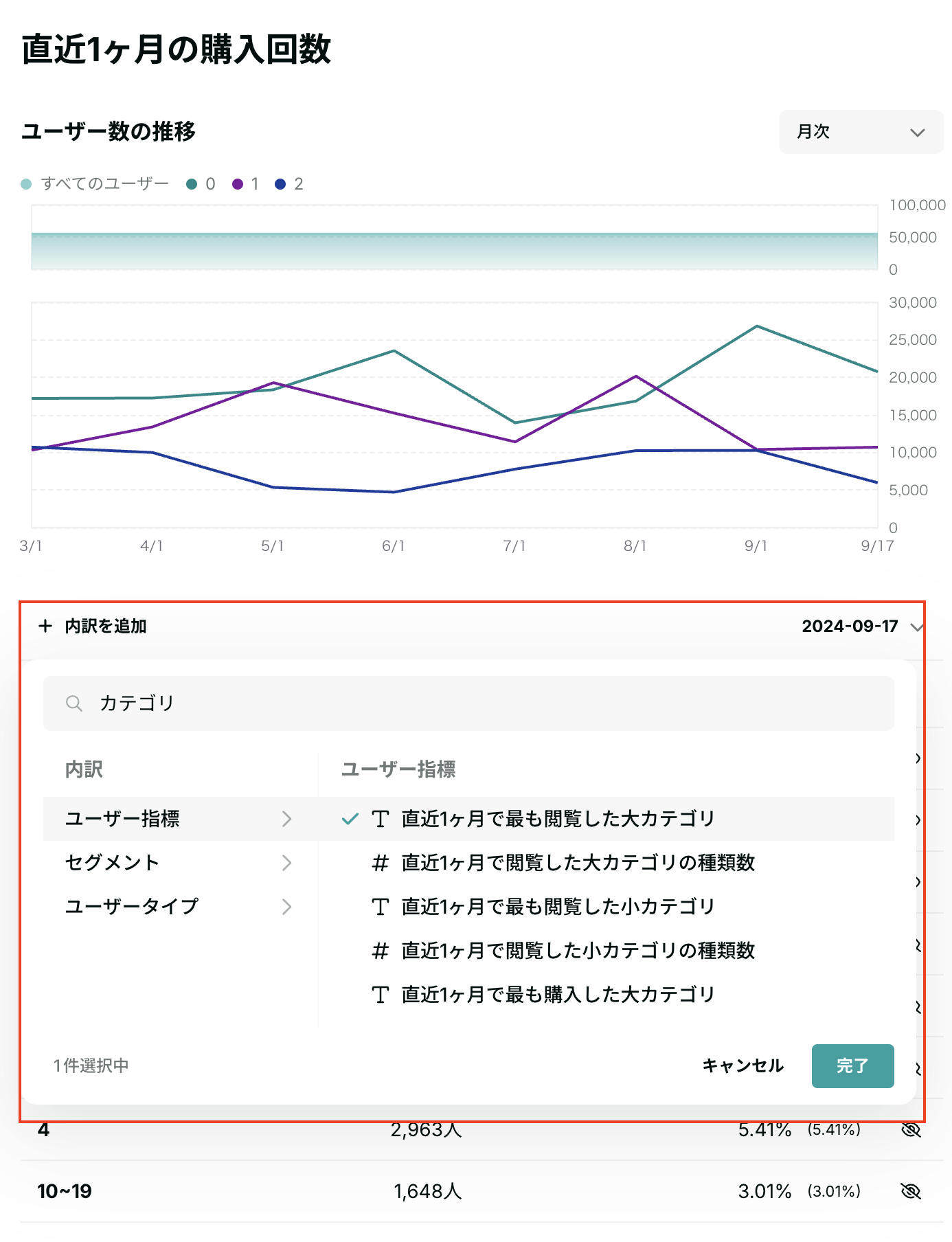Select 直近1ヶ月で閲覧した大カテゴリの種類数
952x1242 pixels.
(x=607, y=863)
